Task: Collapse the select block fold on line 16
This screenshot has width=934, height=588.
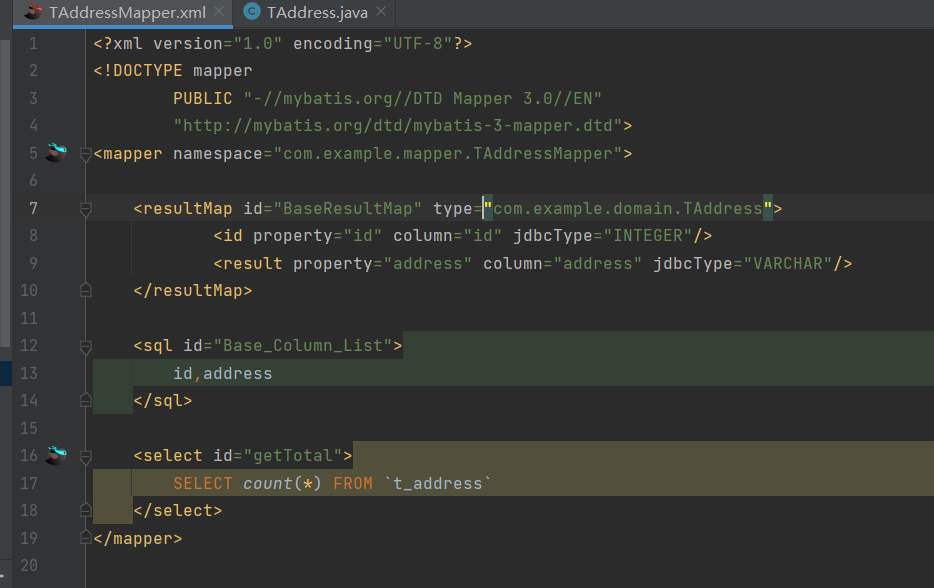Action: tap(85, 457)
